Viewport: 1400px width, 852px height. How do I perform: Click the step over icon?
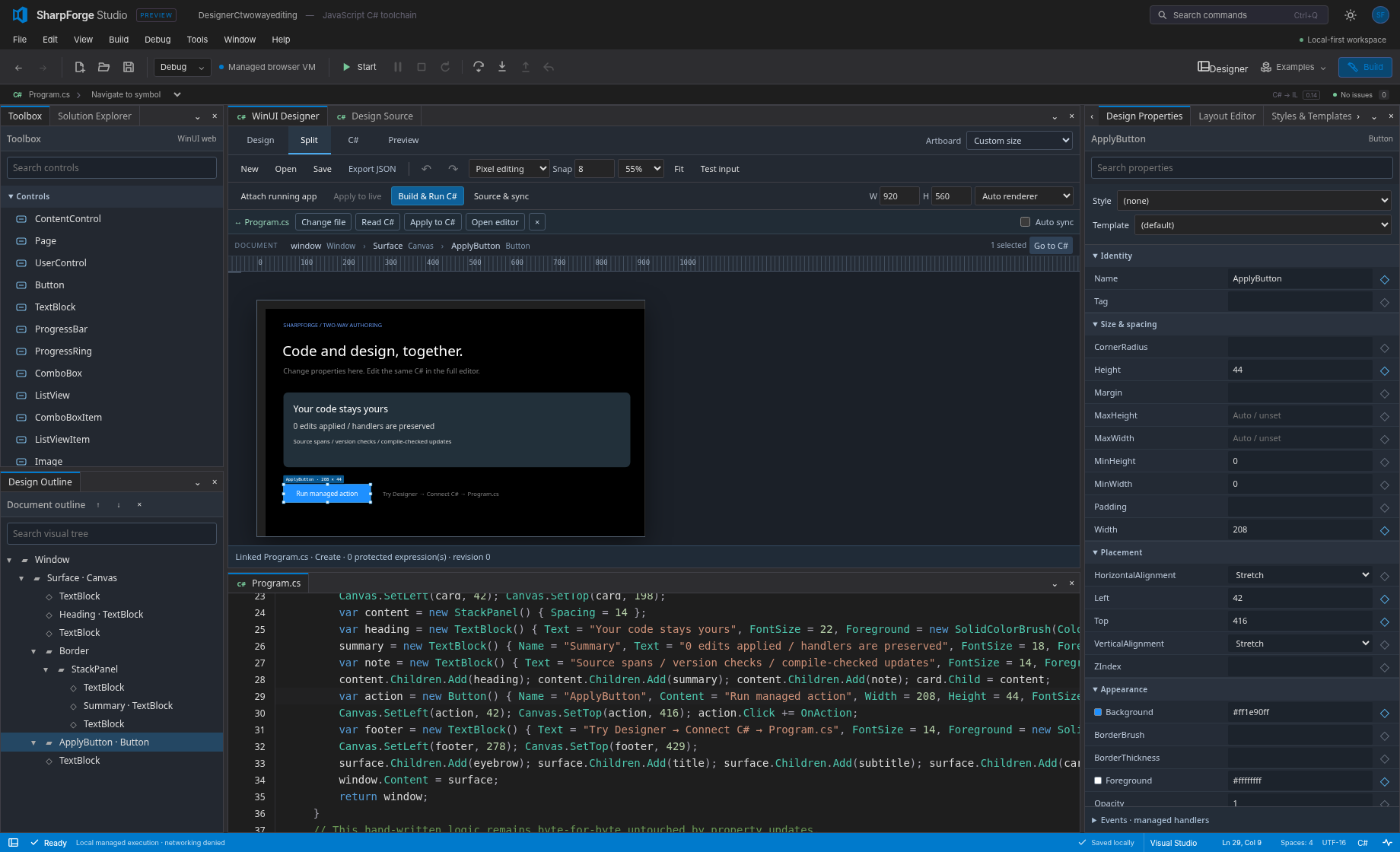(x=479, y=67)
